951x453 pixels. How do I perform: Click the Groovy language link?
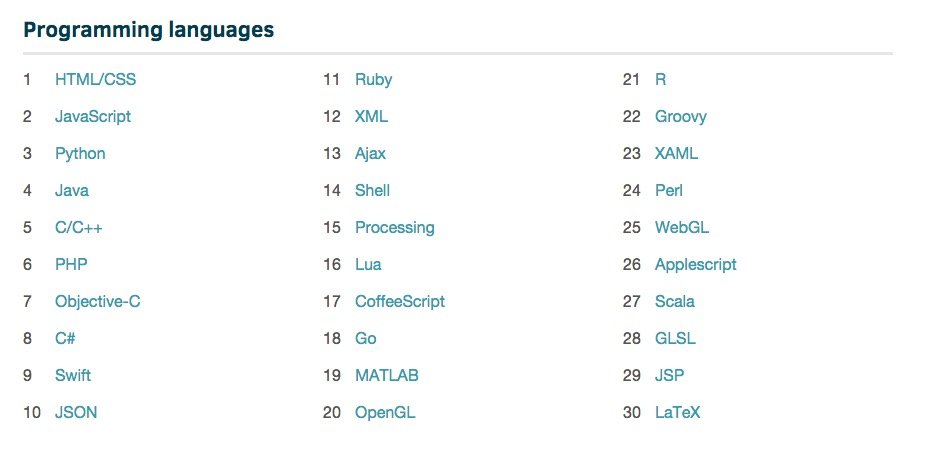[681, 116]
